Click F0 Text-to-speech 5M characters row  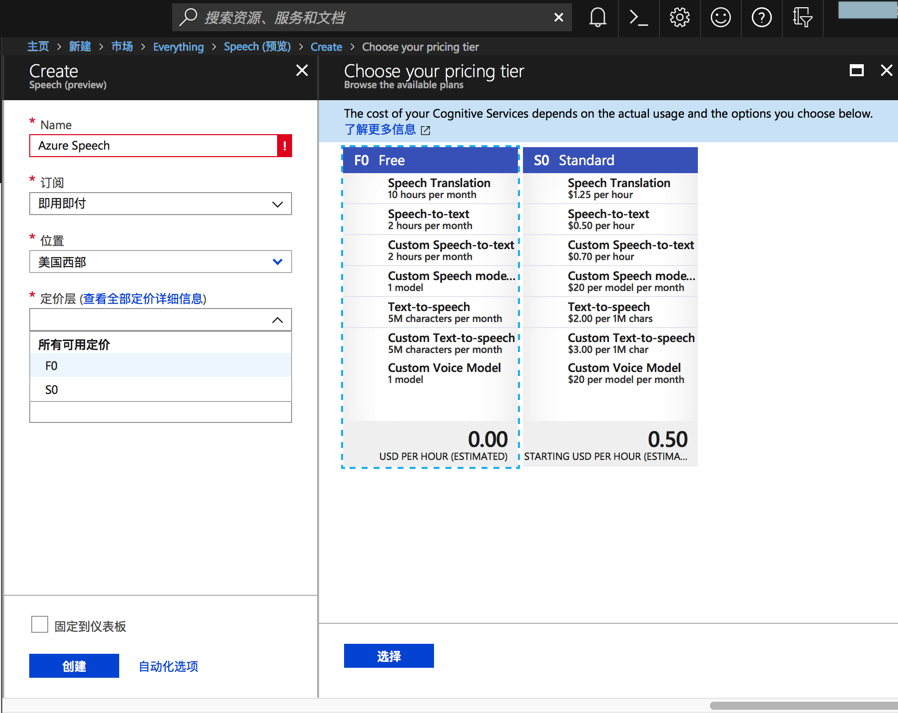coord(431,312)
